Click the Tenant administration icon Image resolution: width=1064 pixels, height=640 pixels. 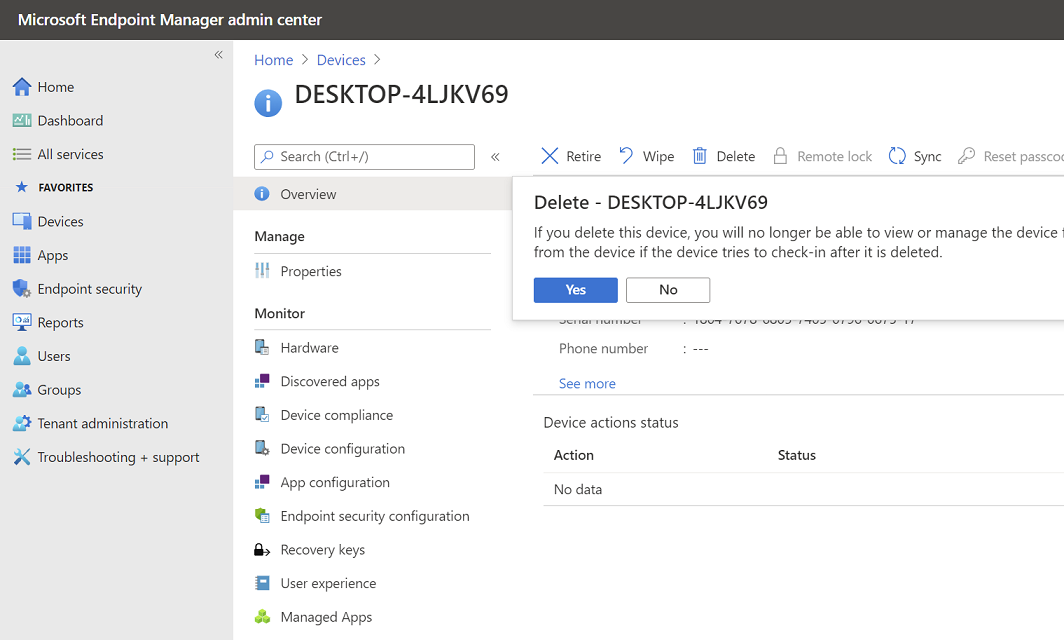21,424
